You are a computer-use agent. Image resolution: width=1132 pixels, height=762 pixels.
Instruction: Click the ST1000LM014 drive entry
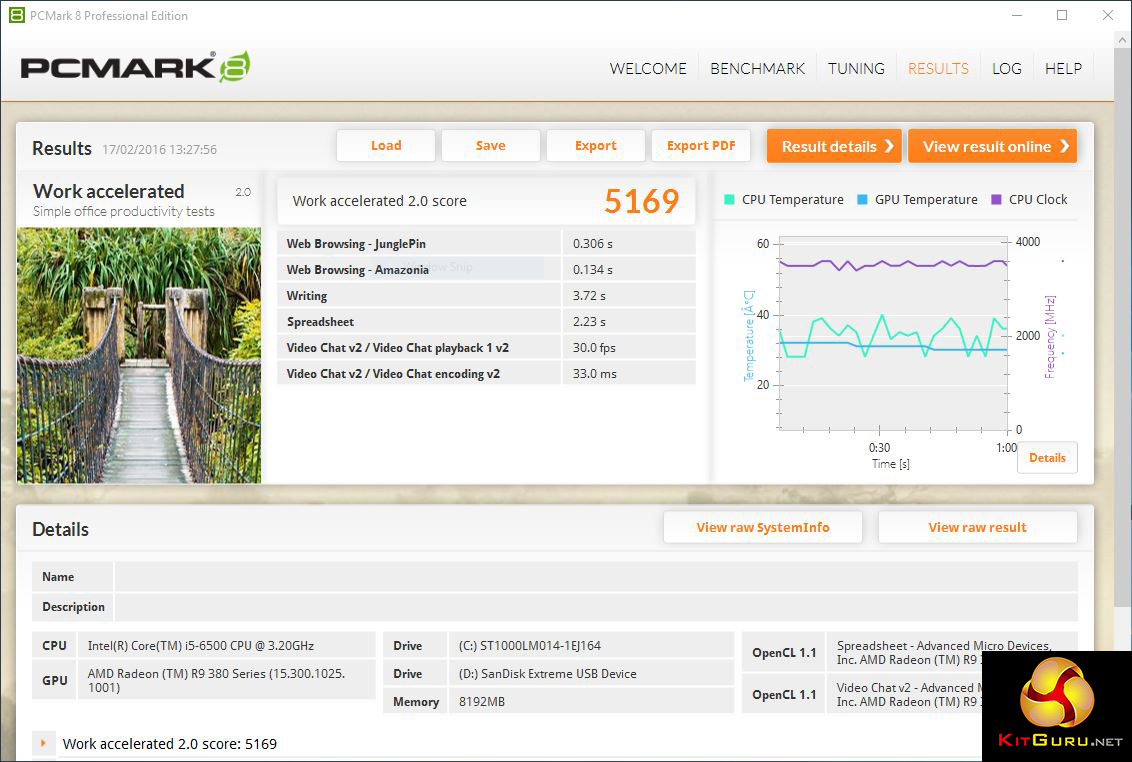point(529,646)
